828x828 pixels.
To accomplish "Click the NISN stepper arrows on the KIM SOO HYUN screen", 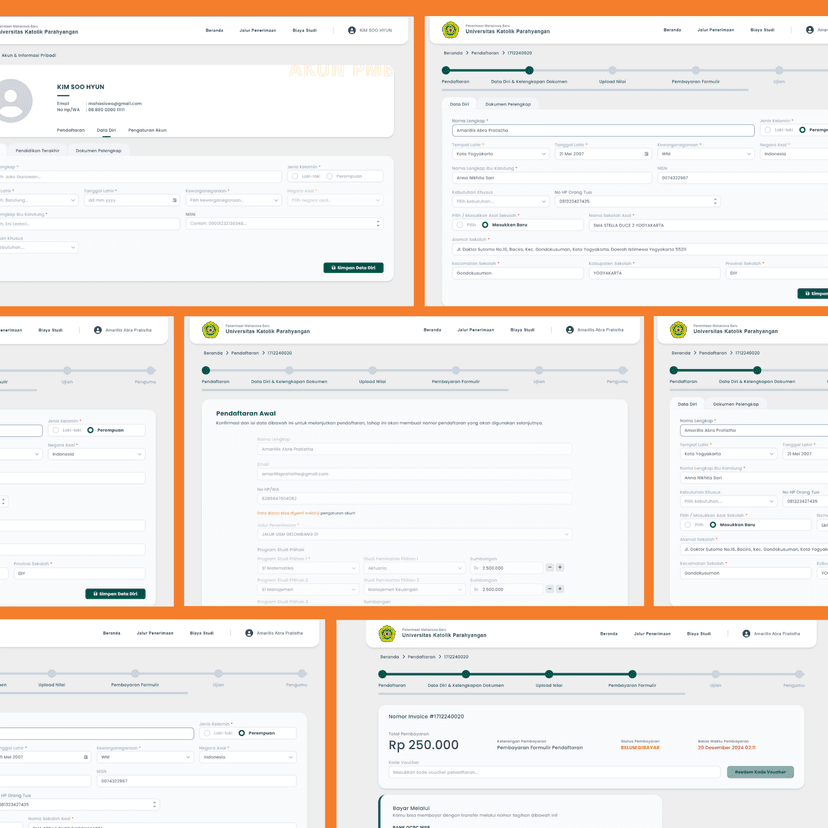I will tap(378, 223).
